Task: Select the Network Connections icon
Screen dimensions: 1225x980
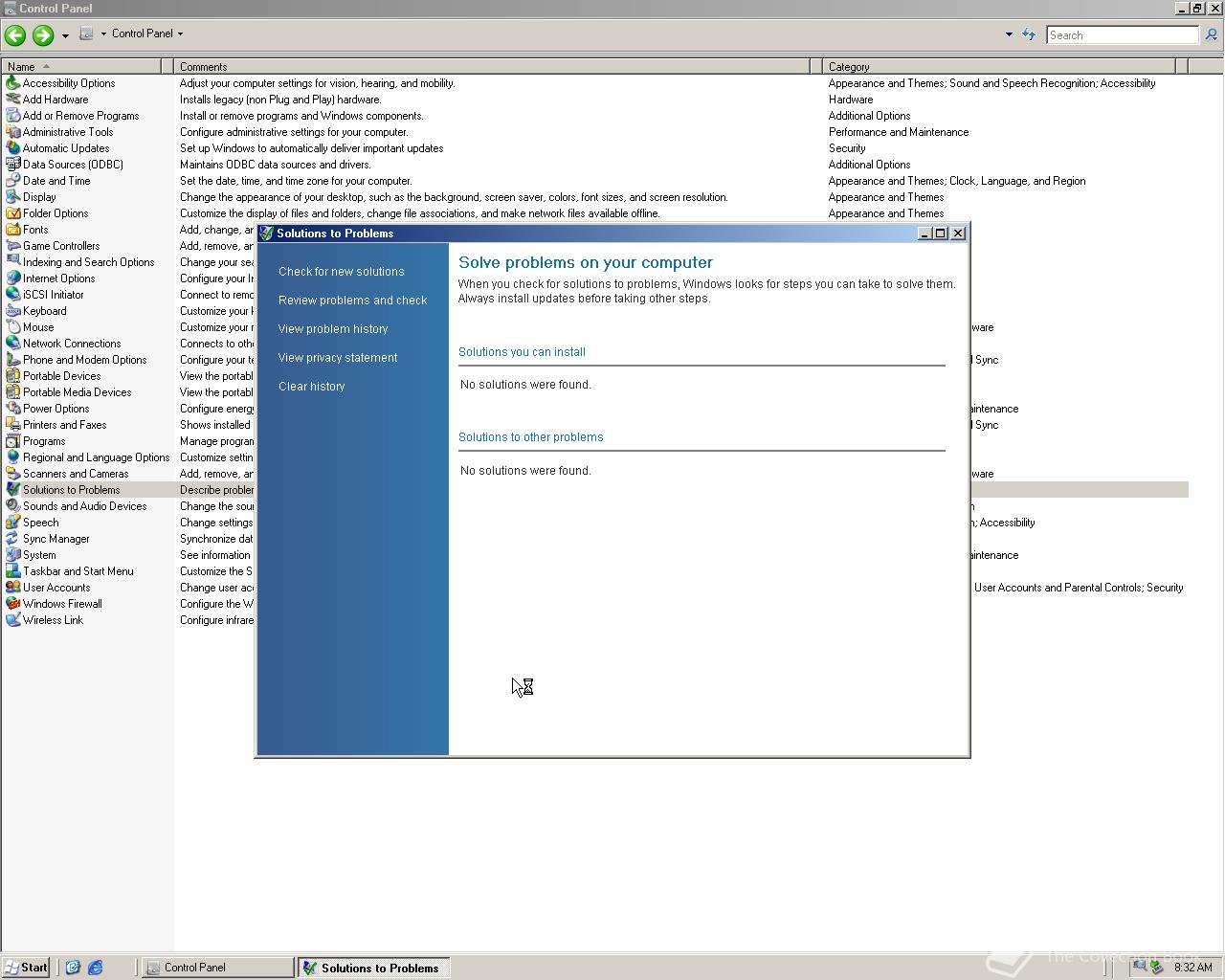Action: click(x=13, y=344)
